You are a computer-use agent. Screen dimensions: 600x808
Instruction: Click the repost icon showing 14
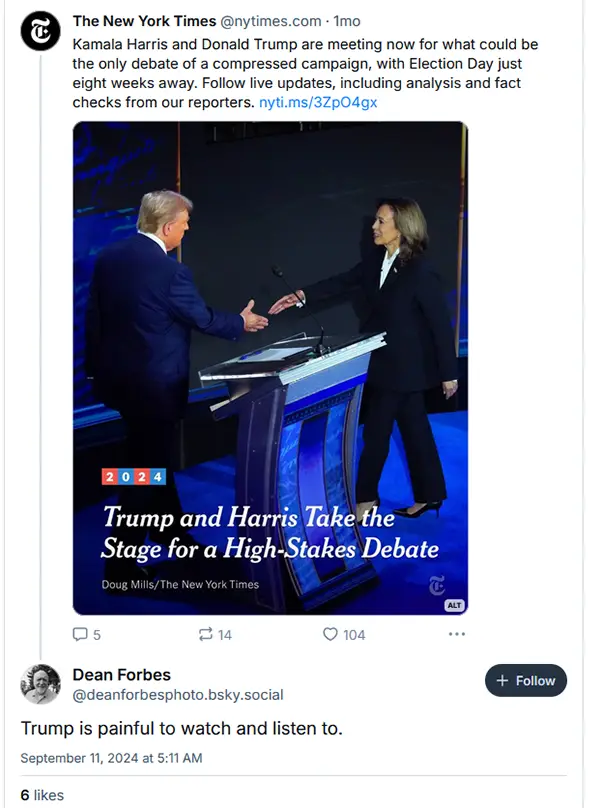(x=205, y=634)
